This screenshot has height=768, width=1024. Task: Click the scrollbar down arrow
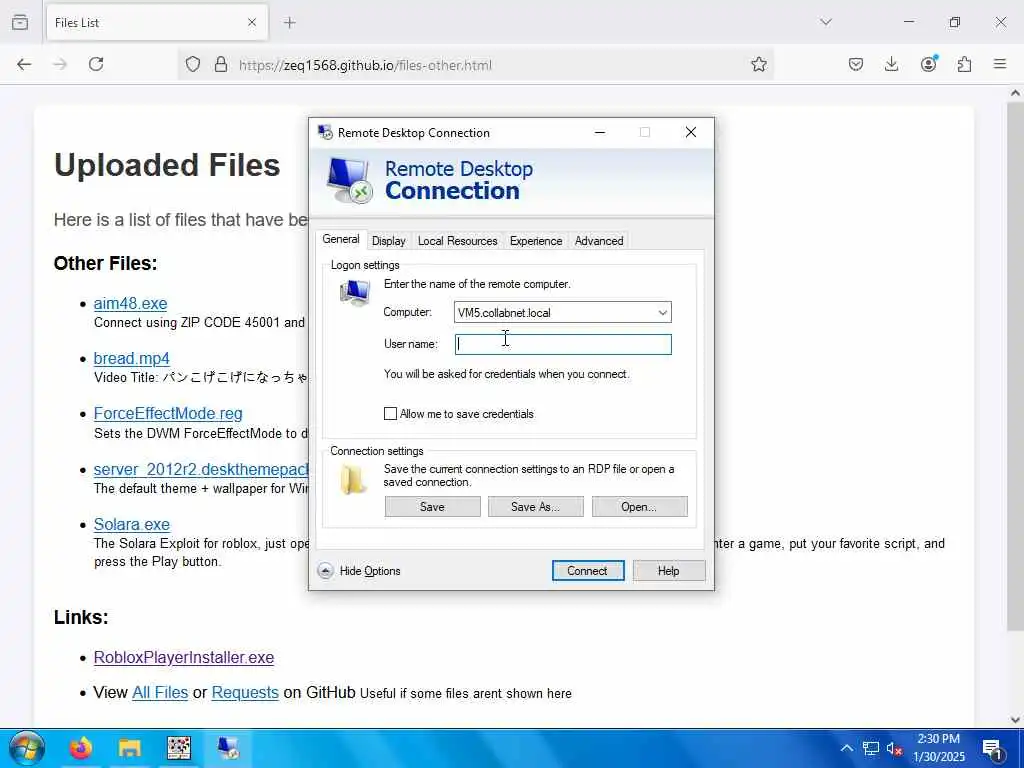pos(1015,720)
